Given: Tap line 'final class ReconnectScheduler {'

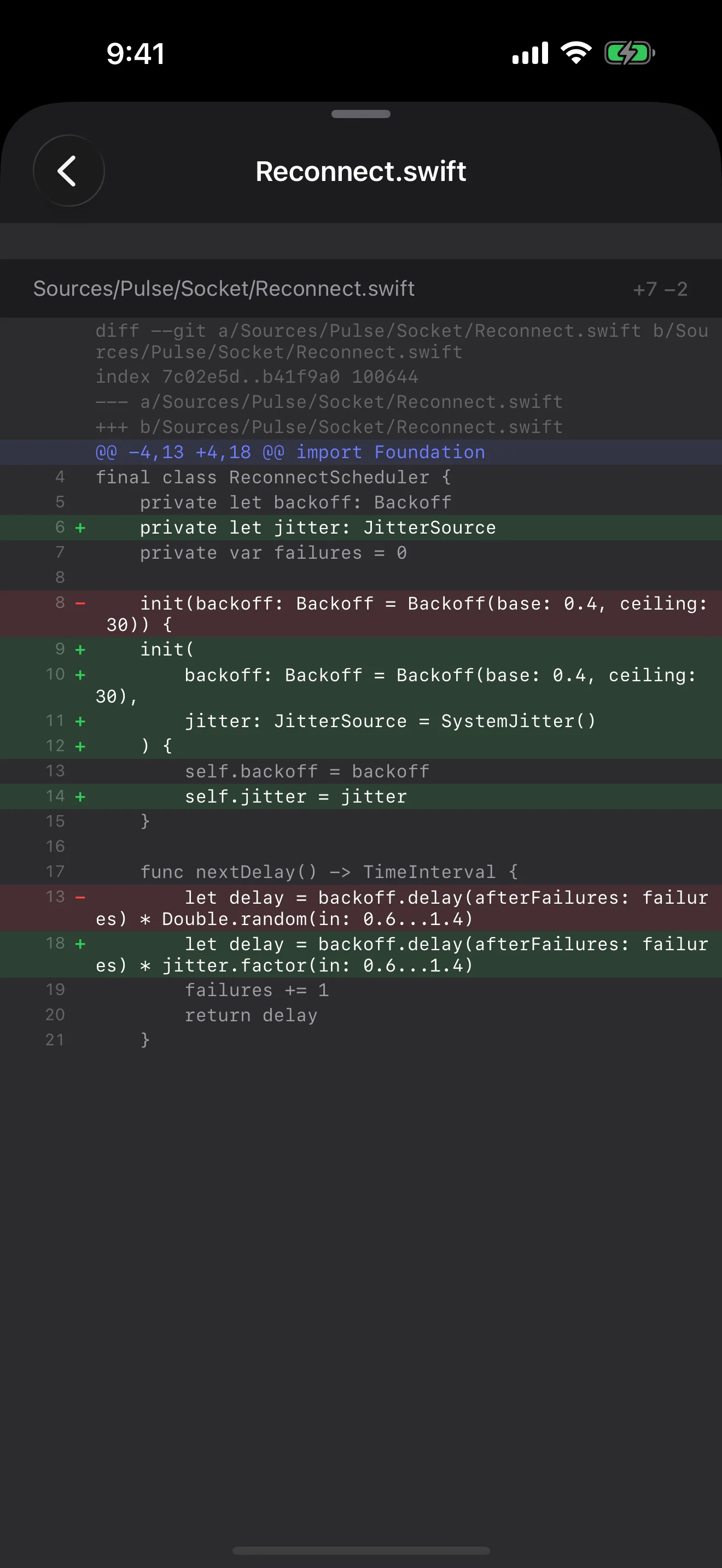Looking at the screenshot, I should coord(361,477).
